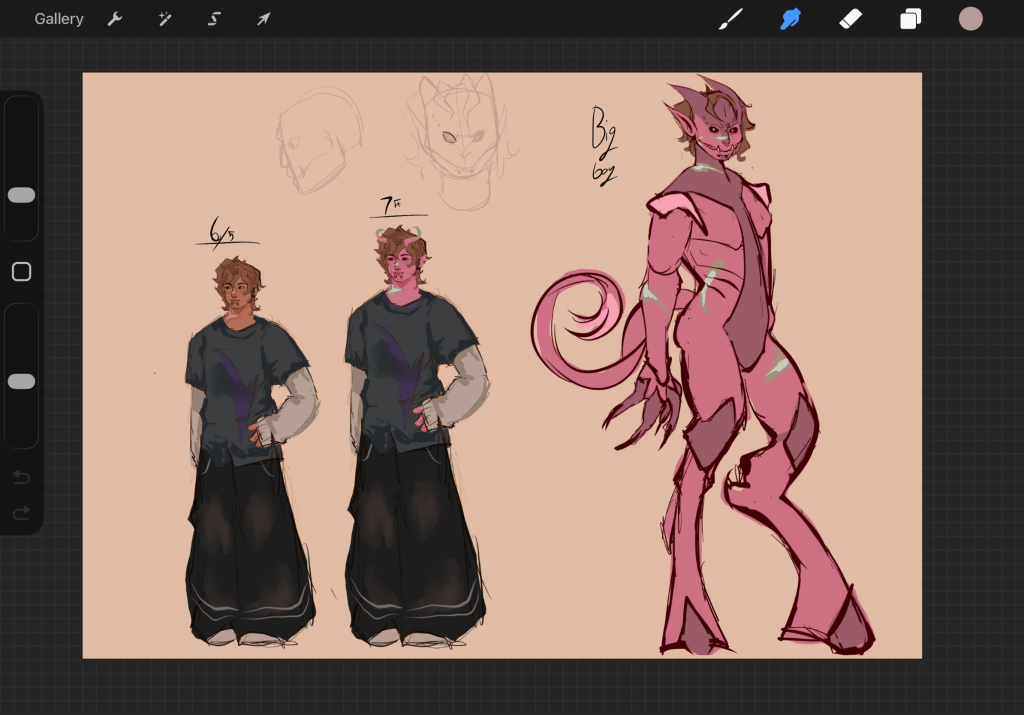Select the Paint brush tool
Image resolution: width=1024 pixels, height=715 pixels.
(731, 19)
